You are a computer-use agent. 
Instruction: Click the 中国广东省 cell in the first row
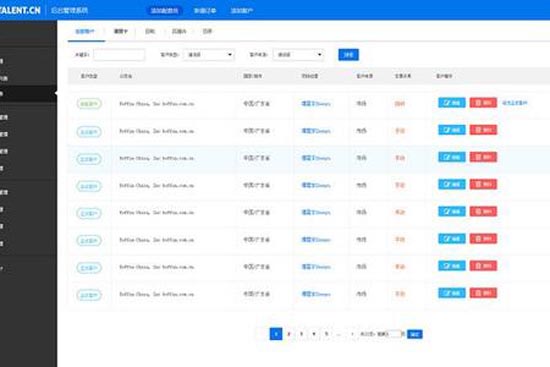(x=256, y=104)
